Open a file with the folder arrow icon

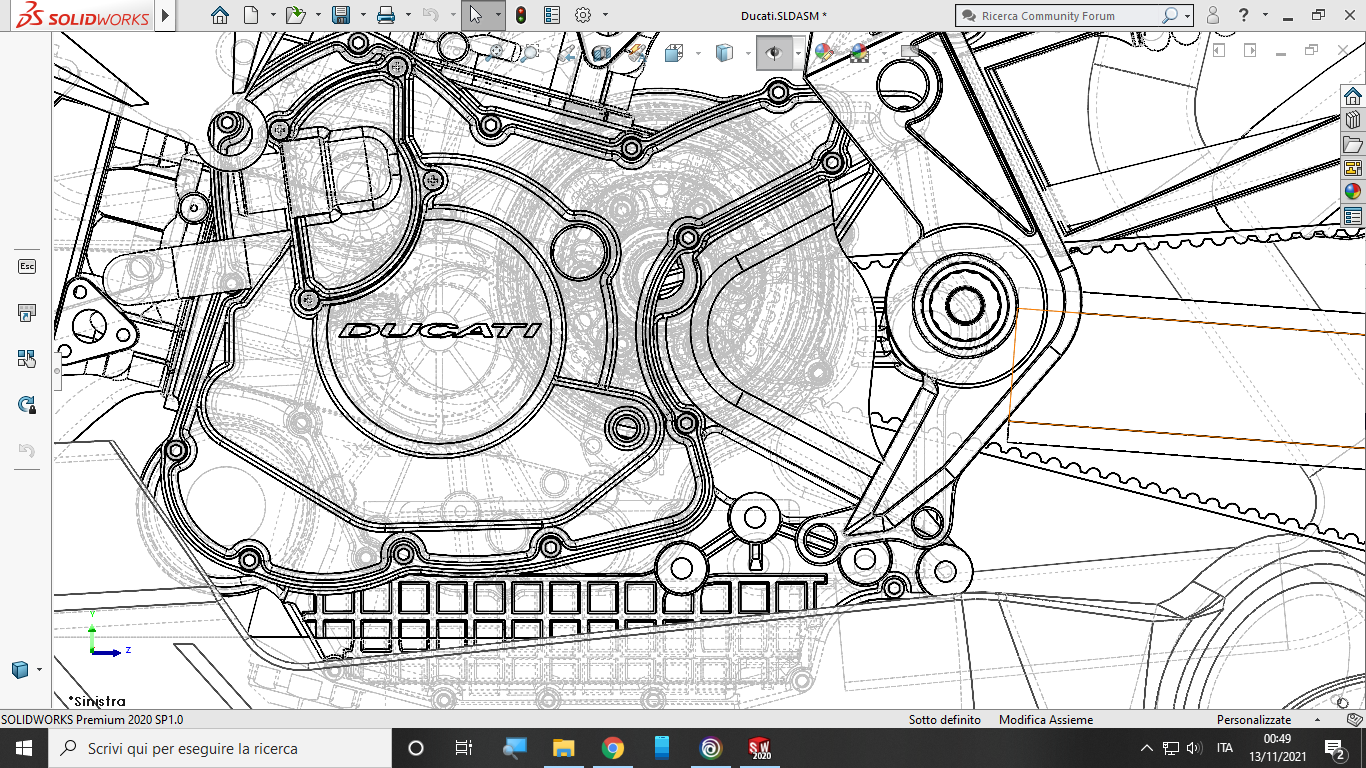295,15
